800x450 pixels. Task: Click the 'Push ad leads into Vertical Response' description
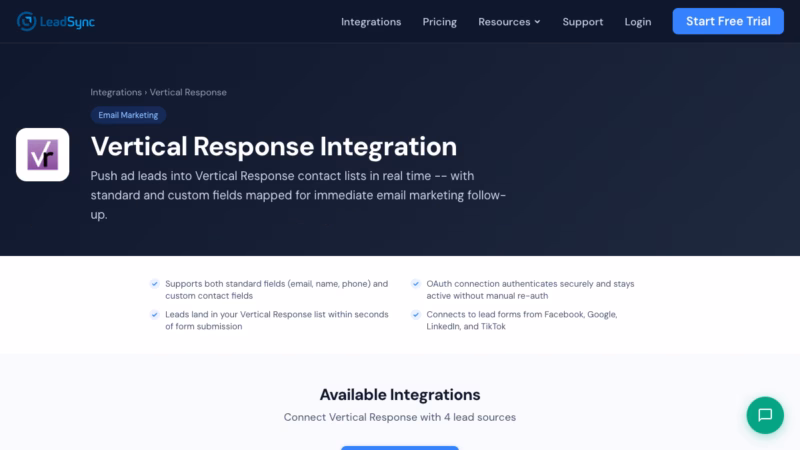coord(298,195)
